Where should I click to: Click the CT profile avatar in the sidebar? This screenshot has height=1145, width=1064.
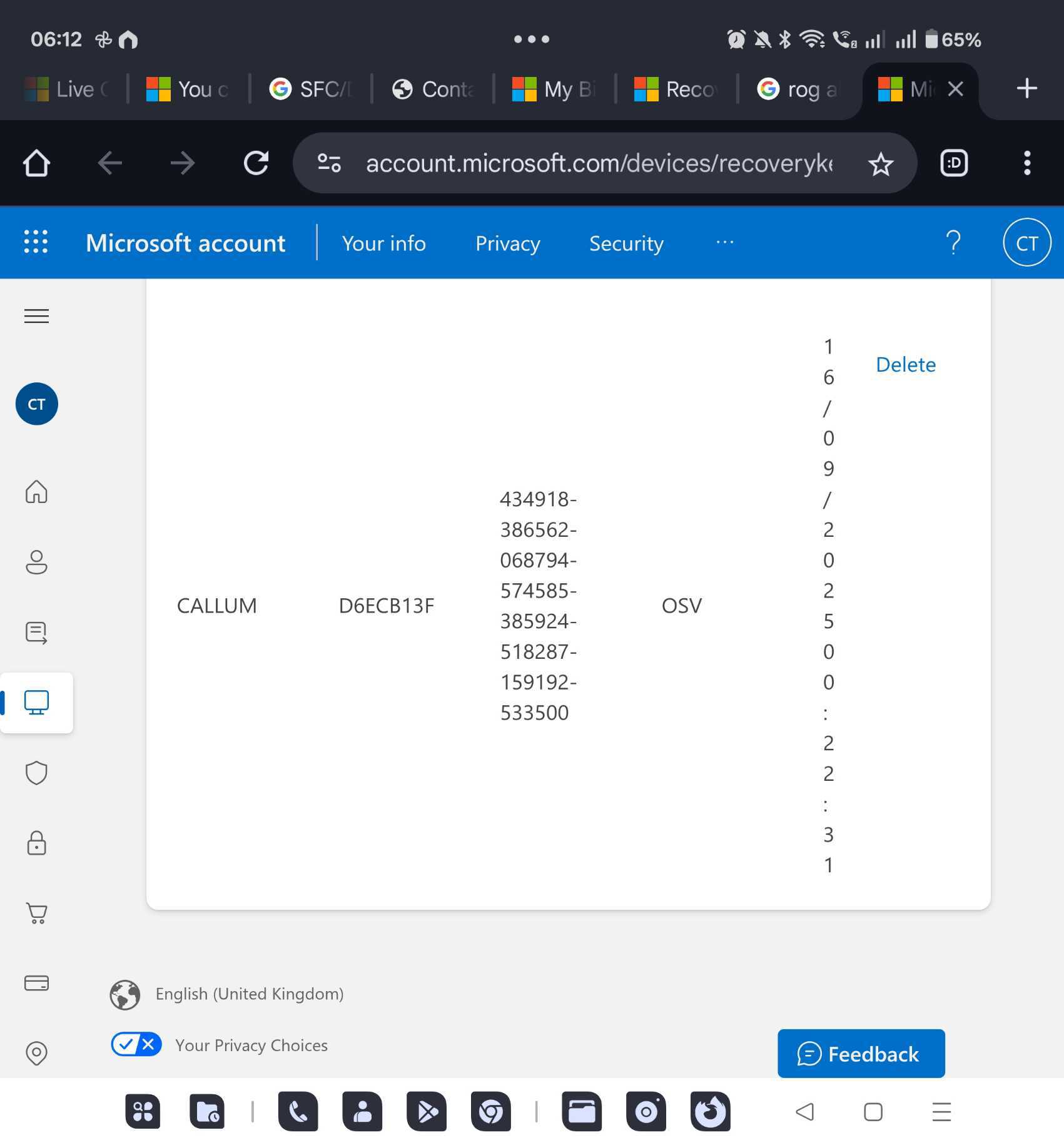click(x=37, y=404)
